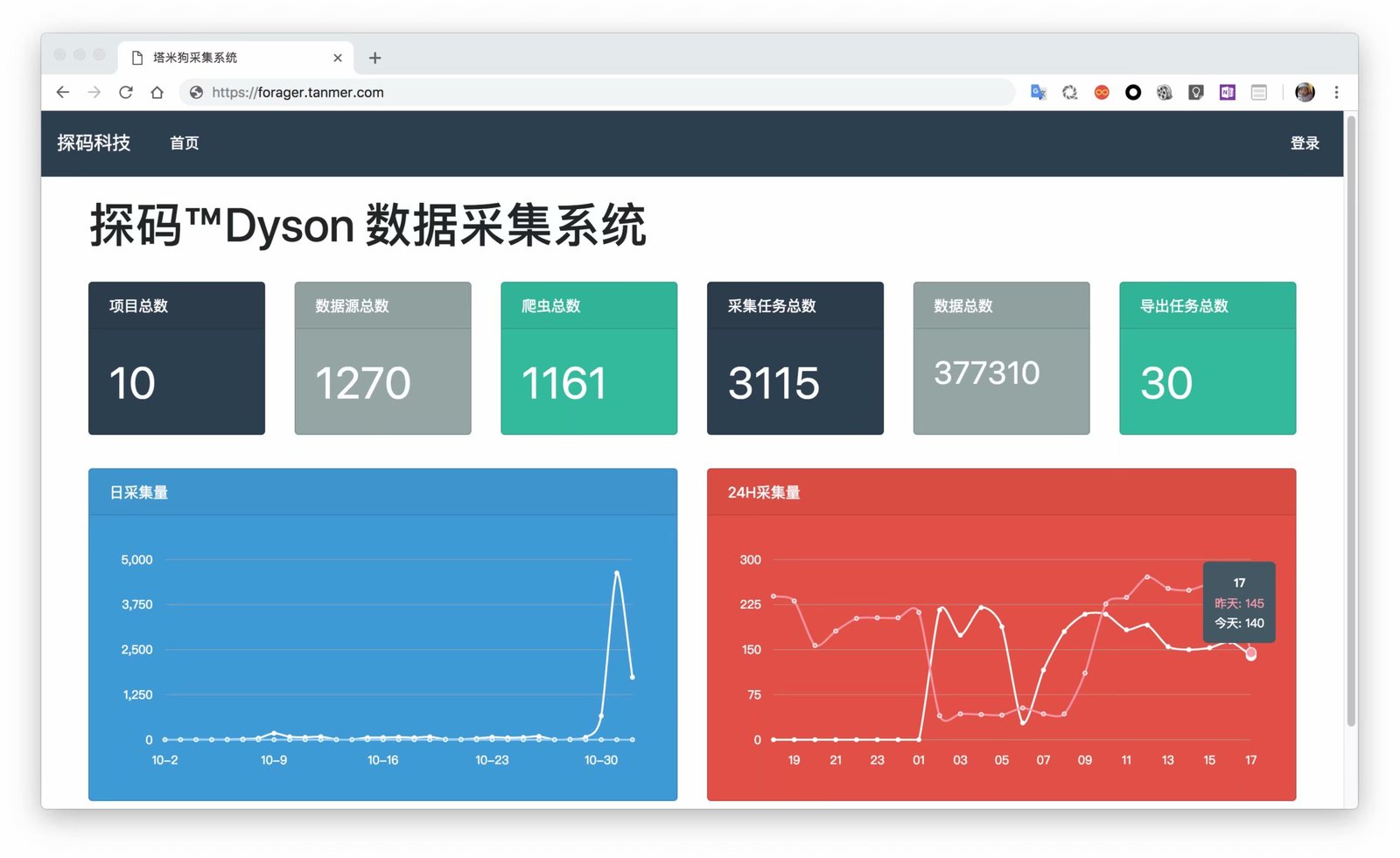
Task: Click the aperture-shaped extension icon
Action: [1069, 92]
